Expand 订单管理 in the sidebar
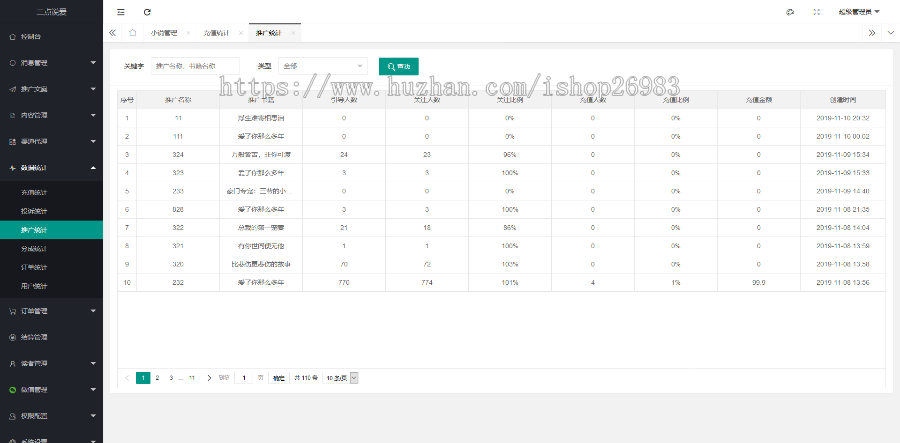This screenshot has width=900, height=443. click(x=50, y=311)
